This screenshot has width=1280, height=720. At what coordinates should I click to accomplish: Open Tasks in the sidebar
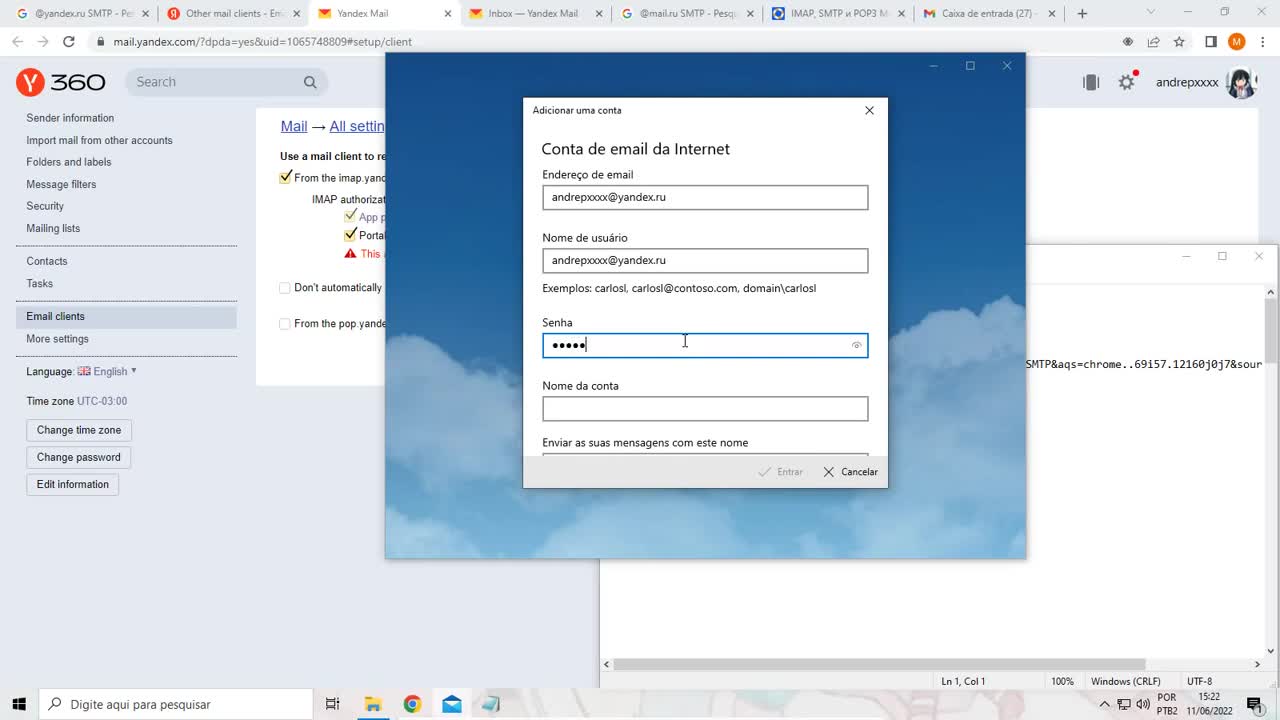(40, 283)
